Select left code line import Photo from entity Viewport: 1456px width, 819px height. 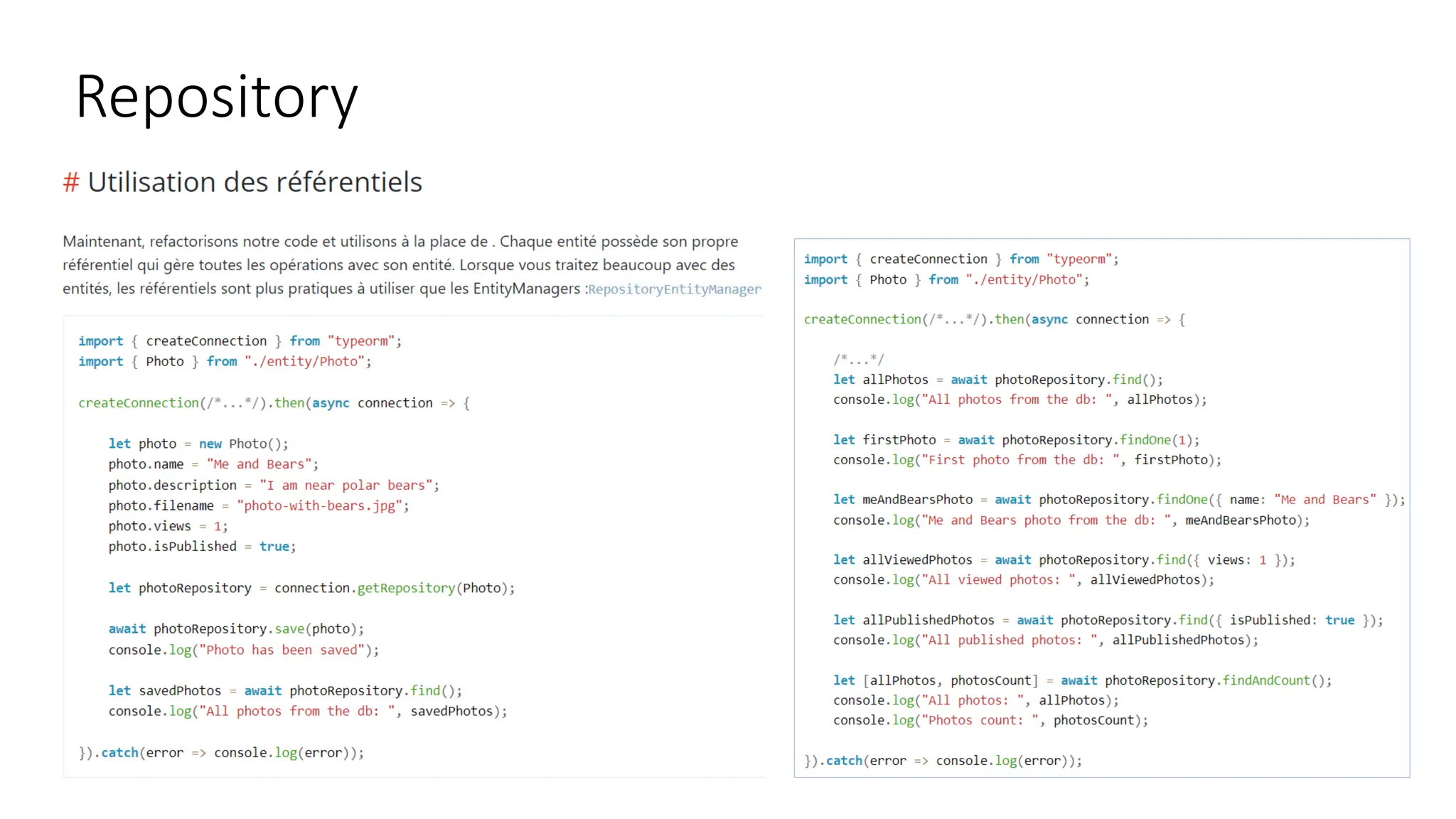tap(225, 362)
